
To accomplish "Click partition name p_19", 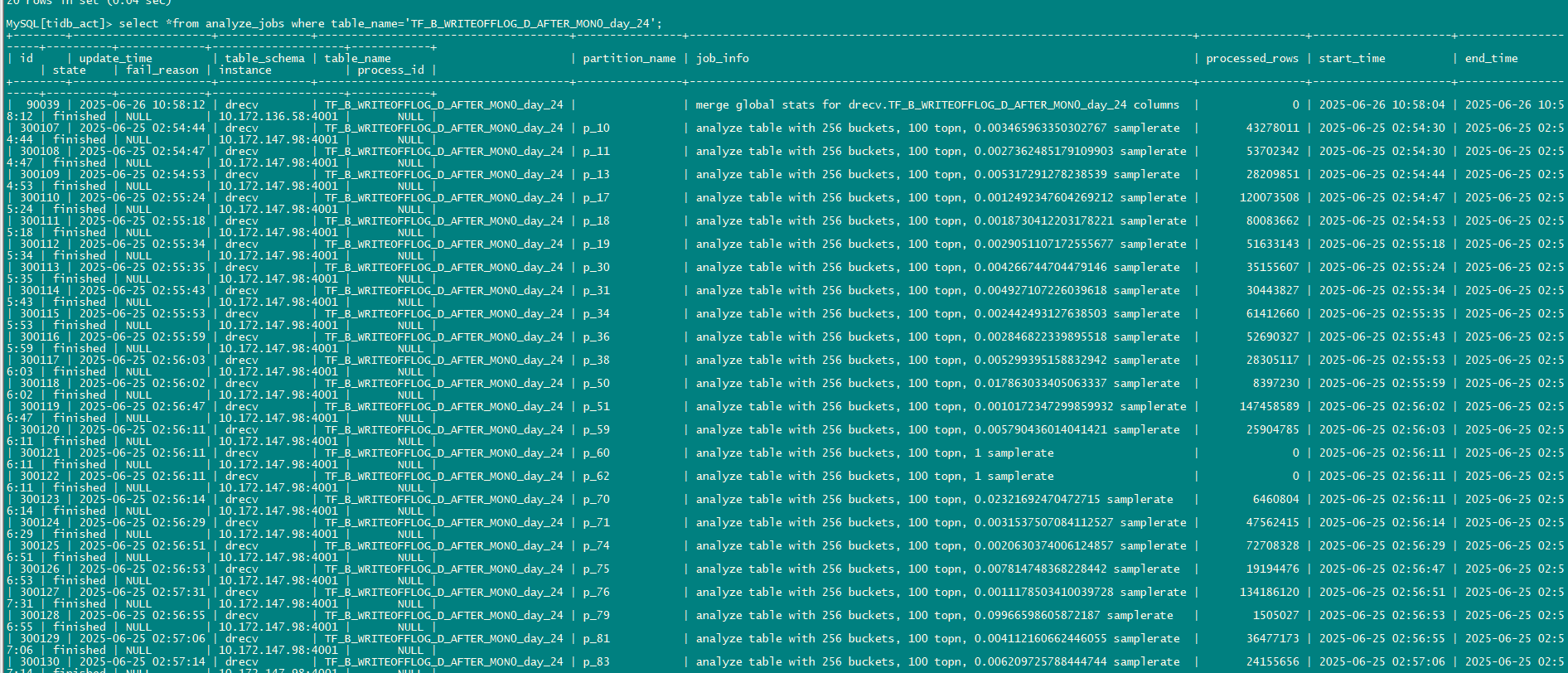I will coord(596,244).
